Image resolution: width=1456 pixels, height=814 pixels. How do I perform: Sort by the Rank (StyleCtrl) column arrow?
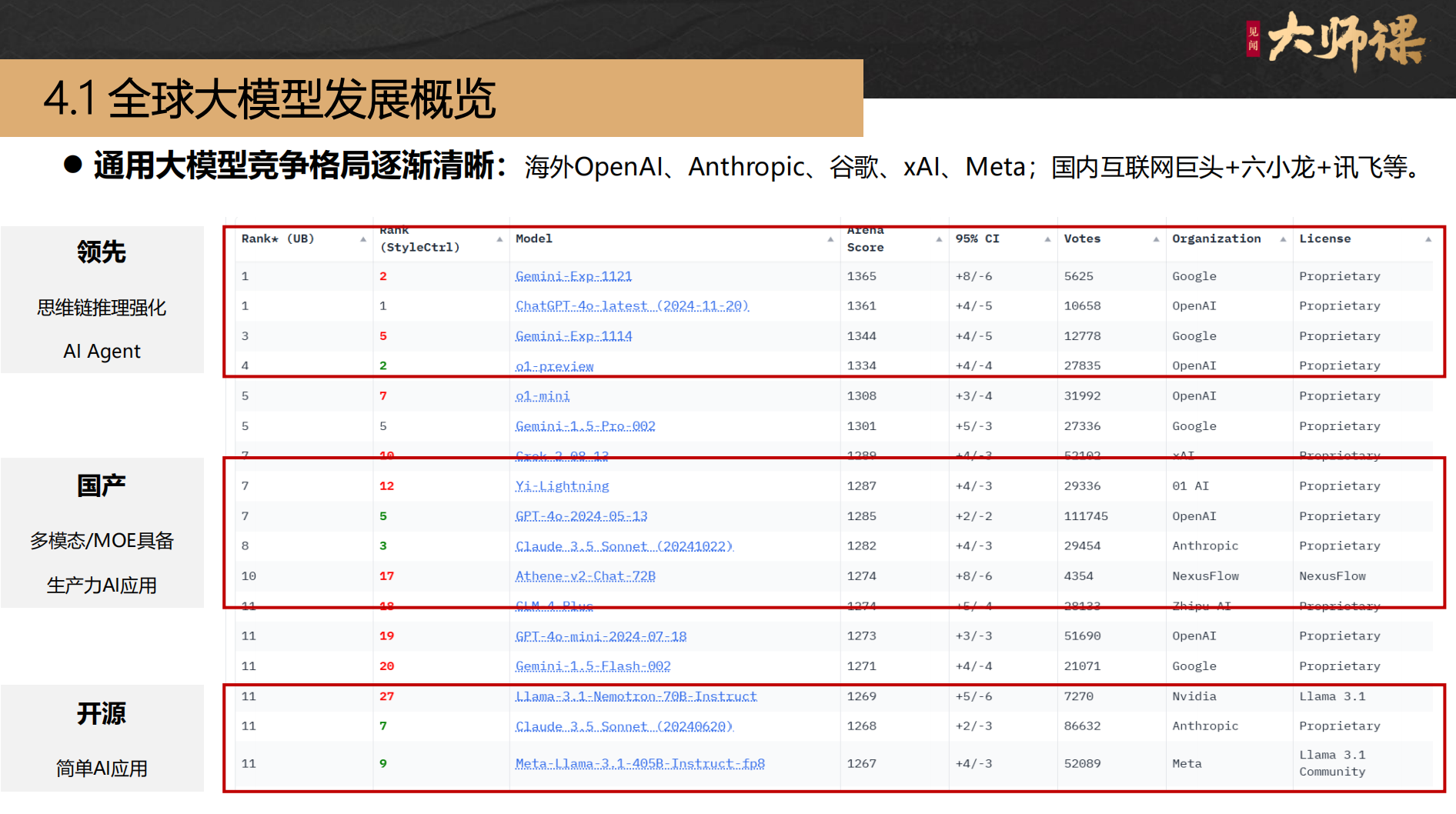pyautogui.click(x=499, y=239)
